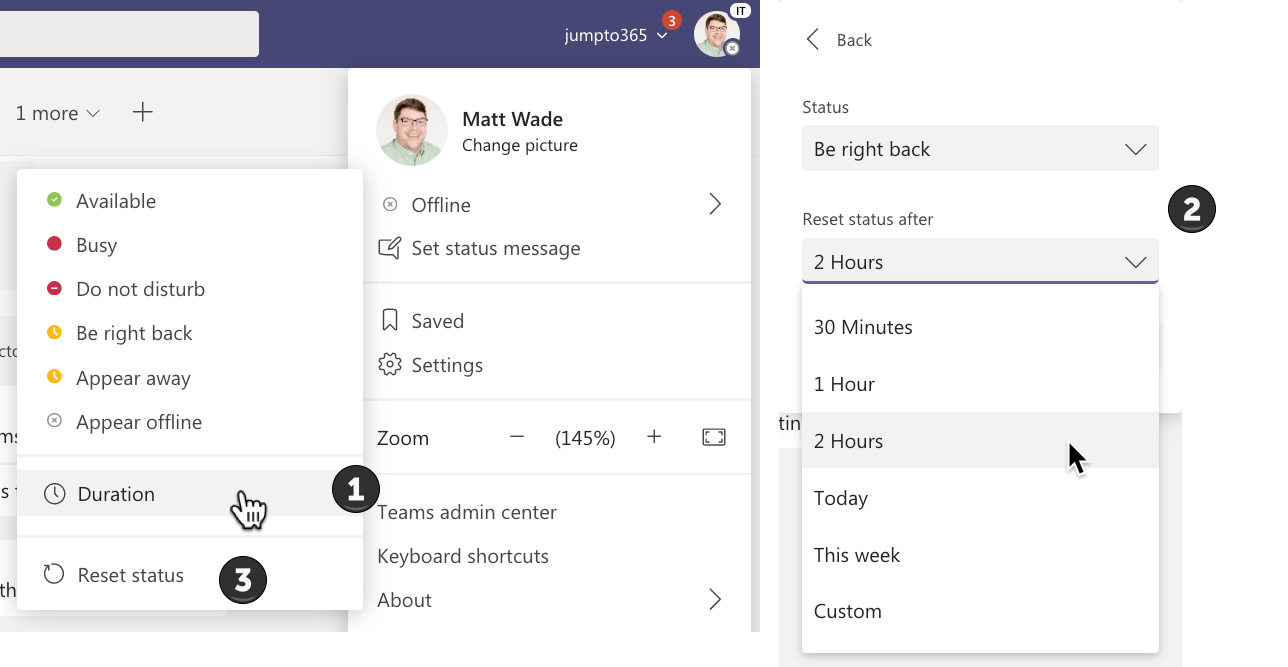The width and height of the screenshot is (1288, 667).
Task: Choose Appear offline status
Action: click(x=190, y=422)
